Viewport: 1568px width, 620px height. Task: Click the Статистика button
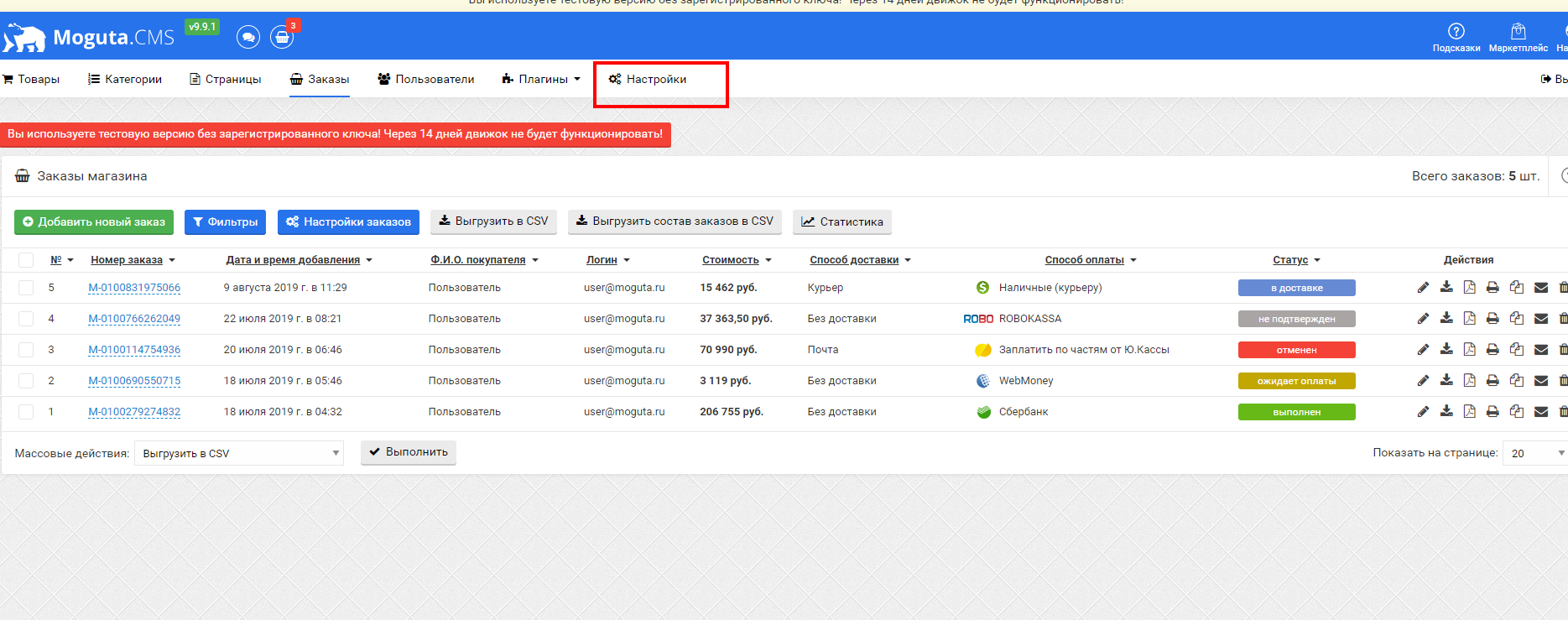coord(842,221)
